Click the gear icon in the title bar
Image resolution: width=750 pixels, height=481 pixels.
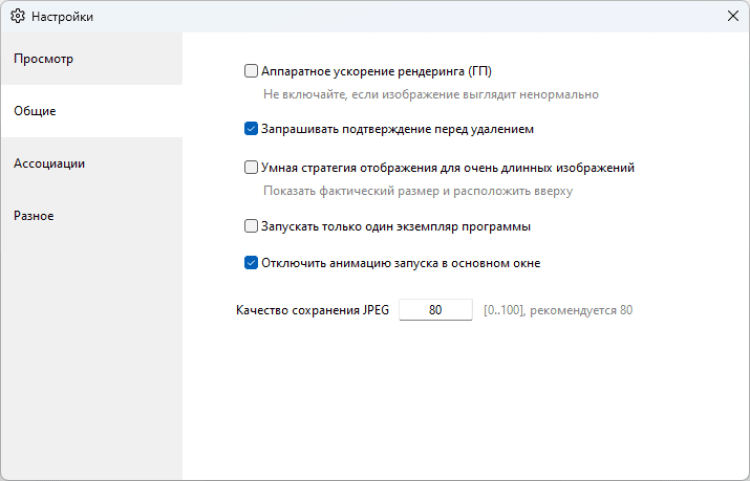pos(17,16)
